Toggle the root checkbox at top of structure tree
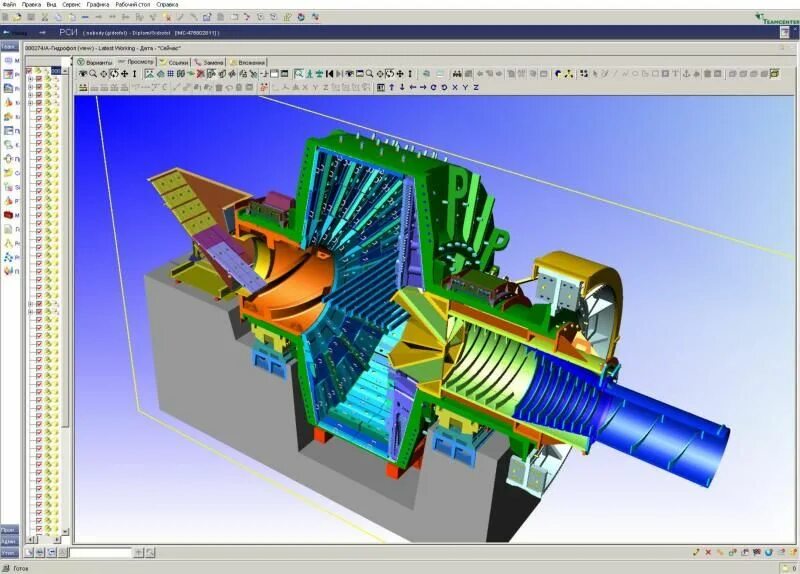The width and height of the screenshot is (800, 574). pos(29,71)
